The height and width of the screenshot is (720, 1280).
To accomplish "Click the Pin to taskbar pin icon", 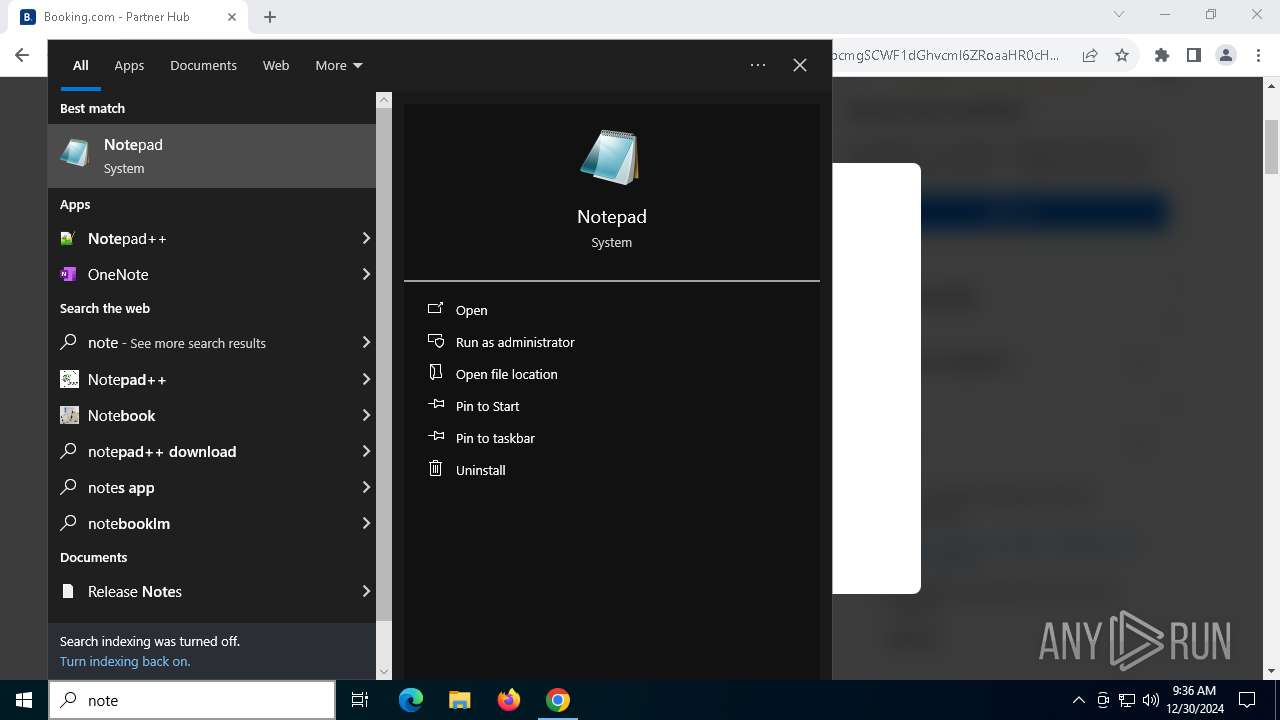I will pos(435,437).
